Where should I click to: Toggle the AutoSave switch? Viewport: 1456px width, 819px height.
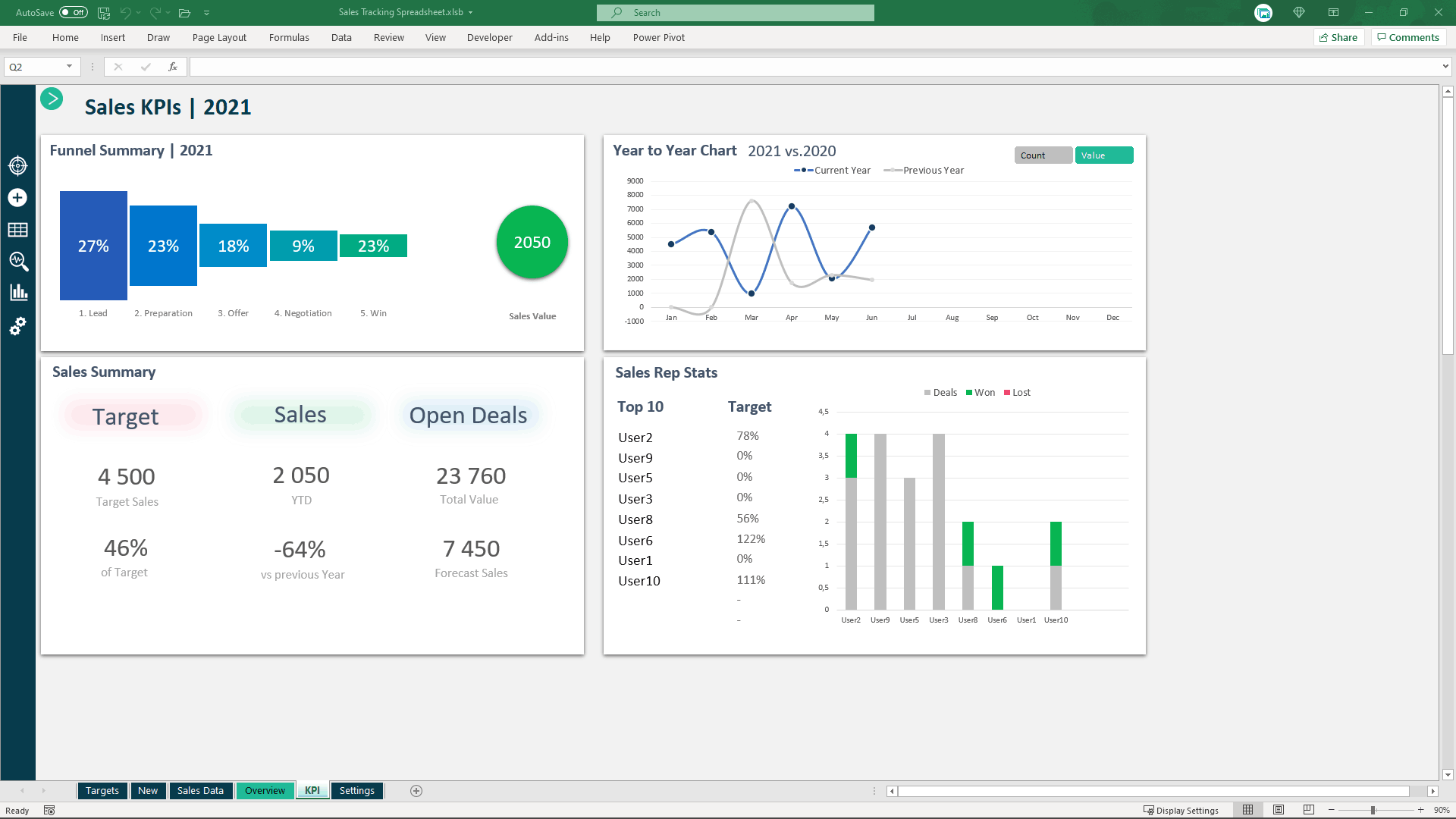pos(74,13)
